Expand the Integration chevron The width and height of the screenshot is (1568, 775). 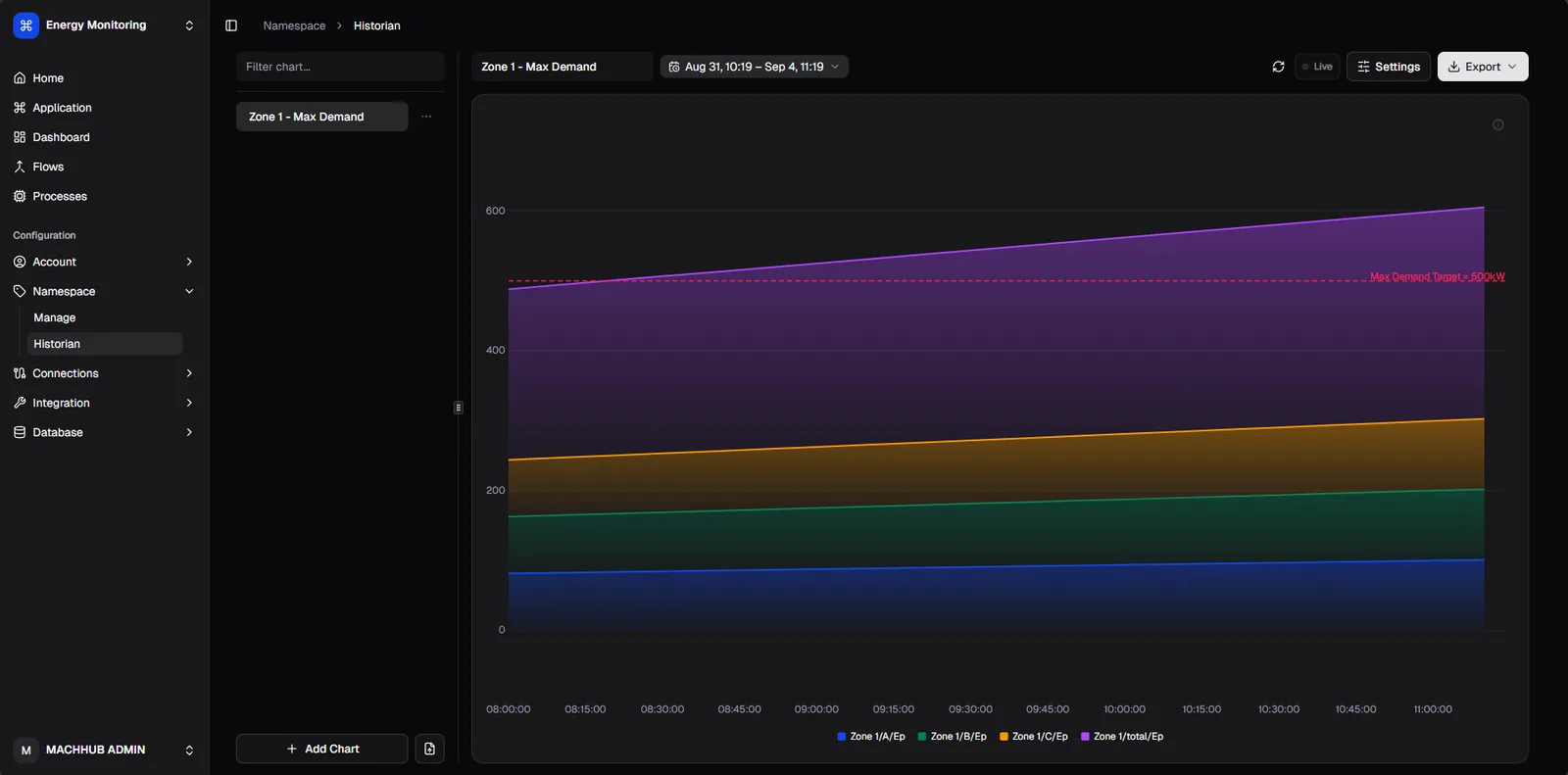point(189,403)
